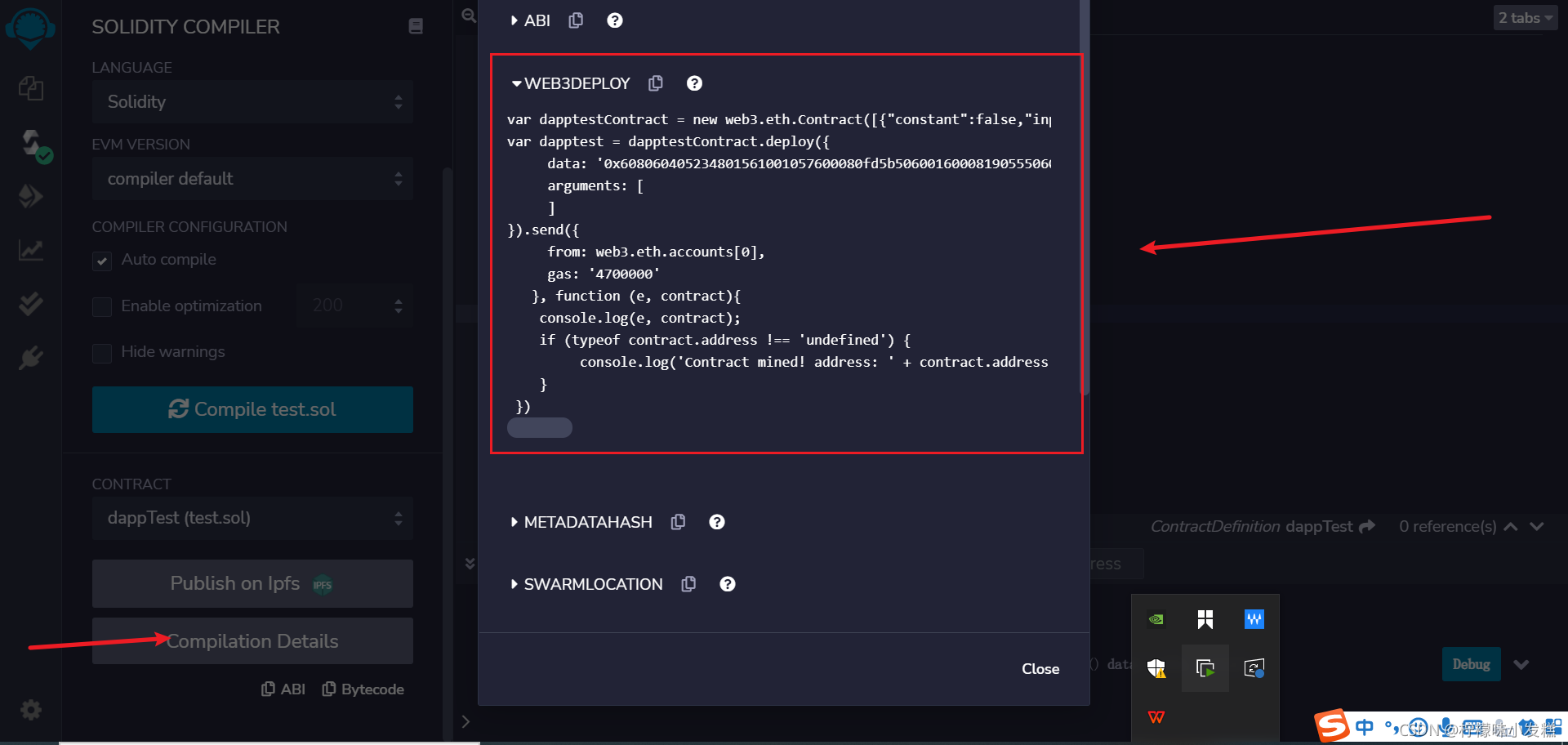Open the 2 tabs dropdown
This screenshot has height=745, width=1568.
pos(1526,18)
